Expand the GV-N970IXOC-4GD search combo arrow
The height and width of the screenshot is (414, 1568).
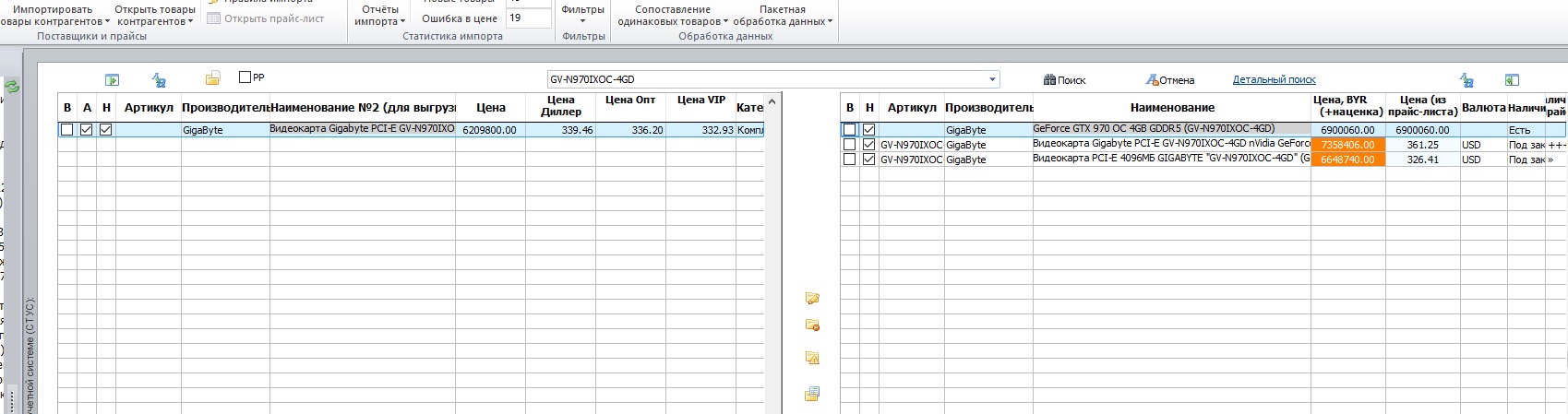992,79
